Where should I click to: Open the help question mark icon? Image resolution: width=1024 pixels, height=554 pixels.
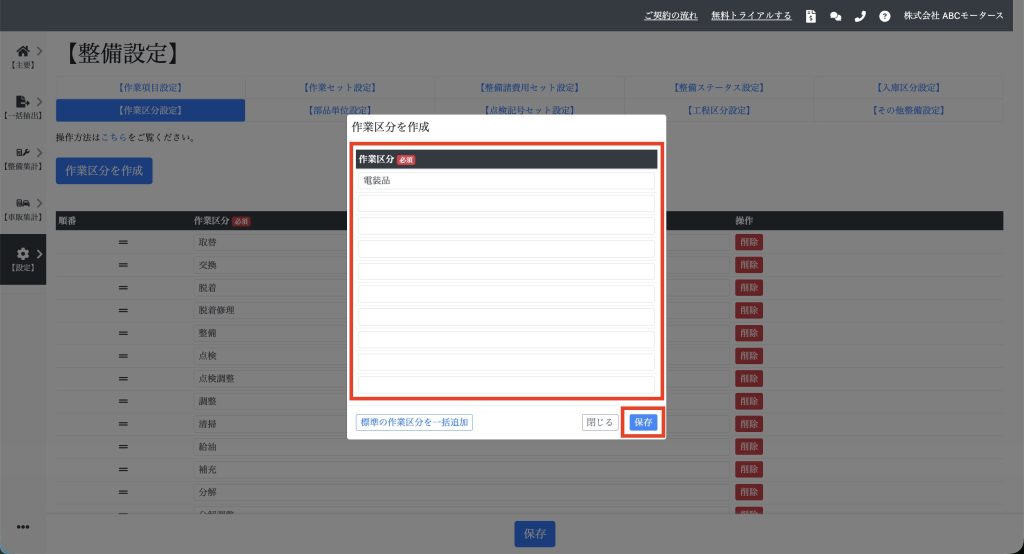pyautogui.click(x=884, y=16)
